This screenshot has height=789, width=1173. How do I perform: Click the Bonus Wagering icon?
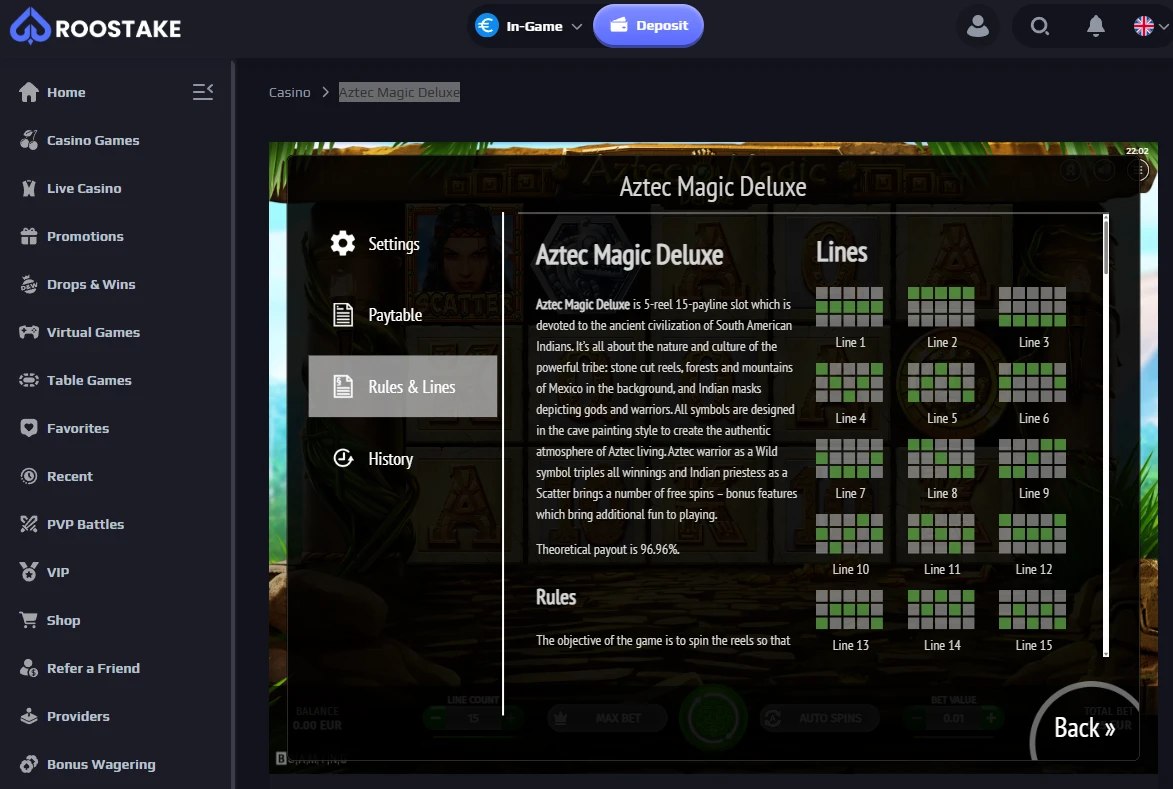click(28, 764)
